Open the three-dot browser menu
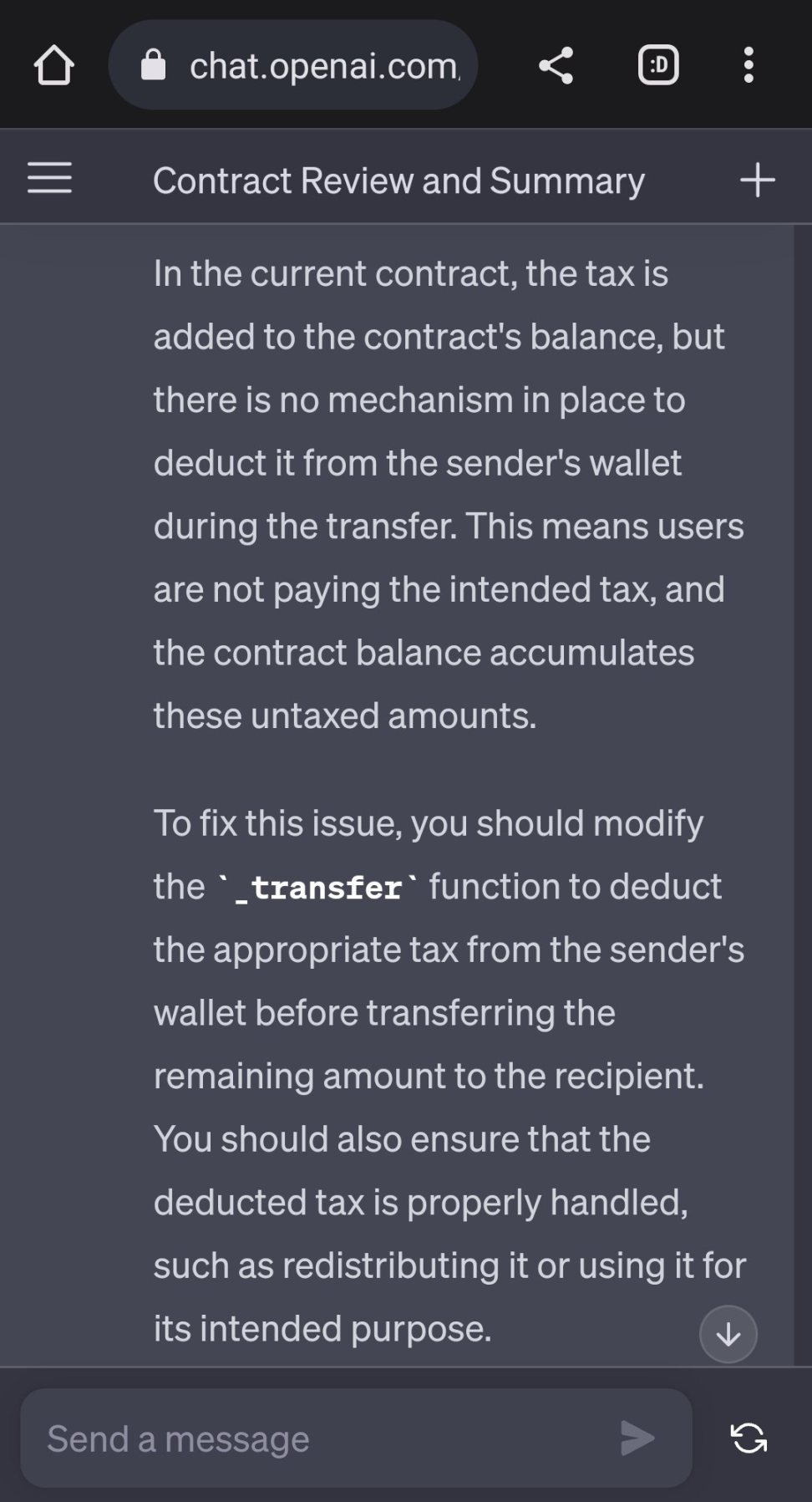Image resolution: width=812 pixels, height=1502 pixels. pos(749,65)
